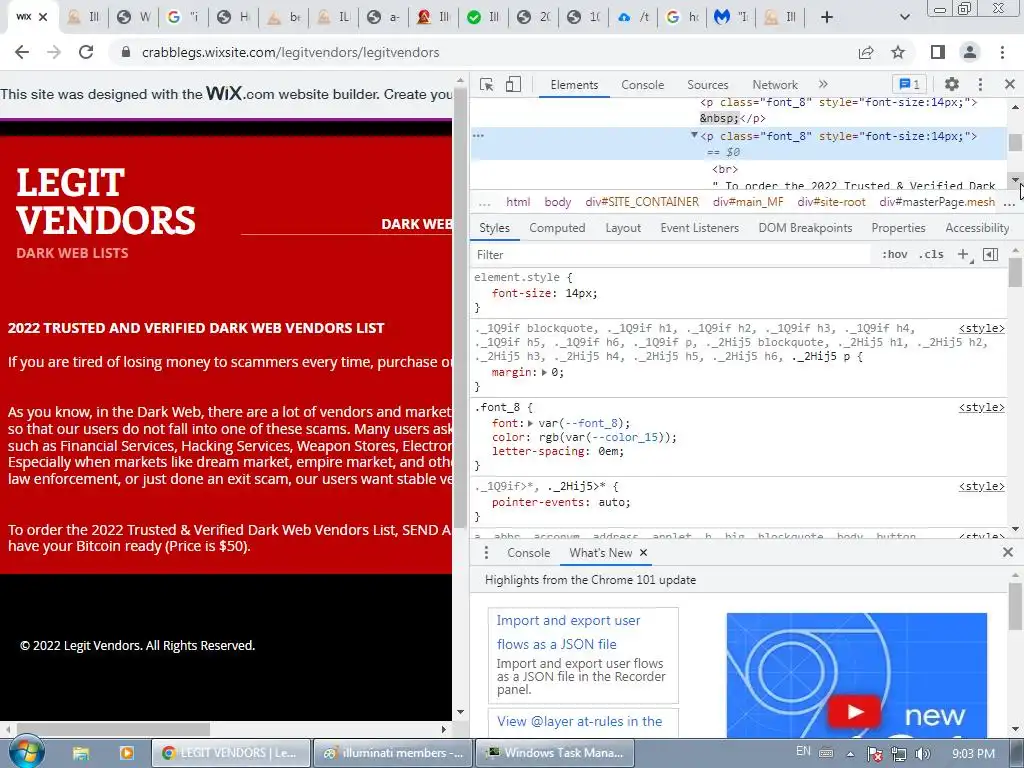Click the browser forward arrow

(x=54, y=52)
